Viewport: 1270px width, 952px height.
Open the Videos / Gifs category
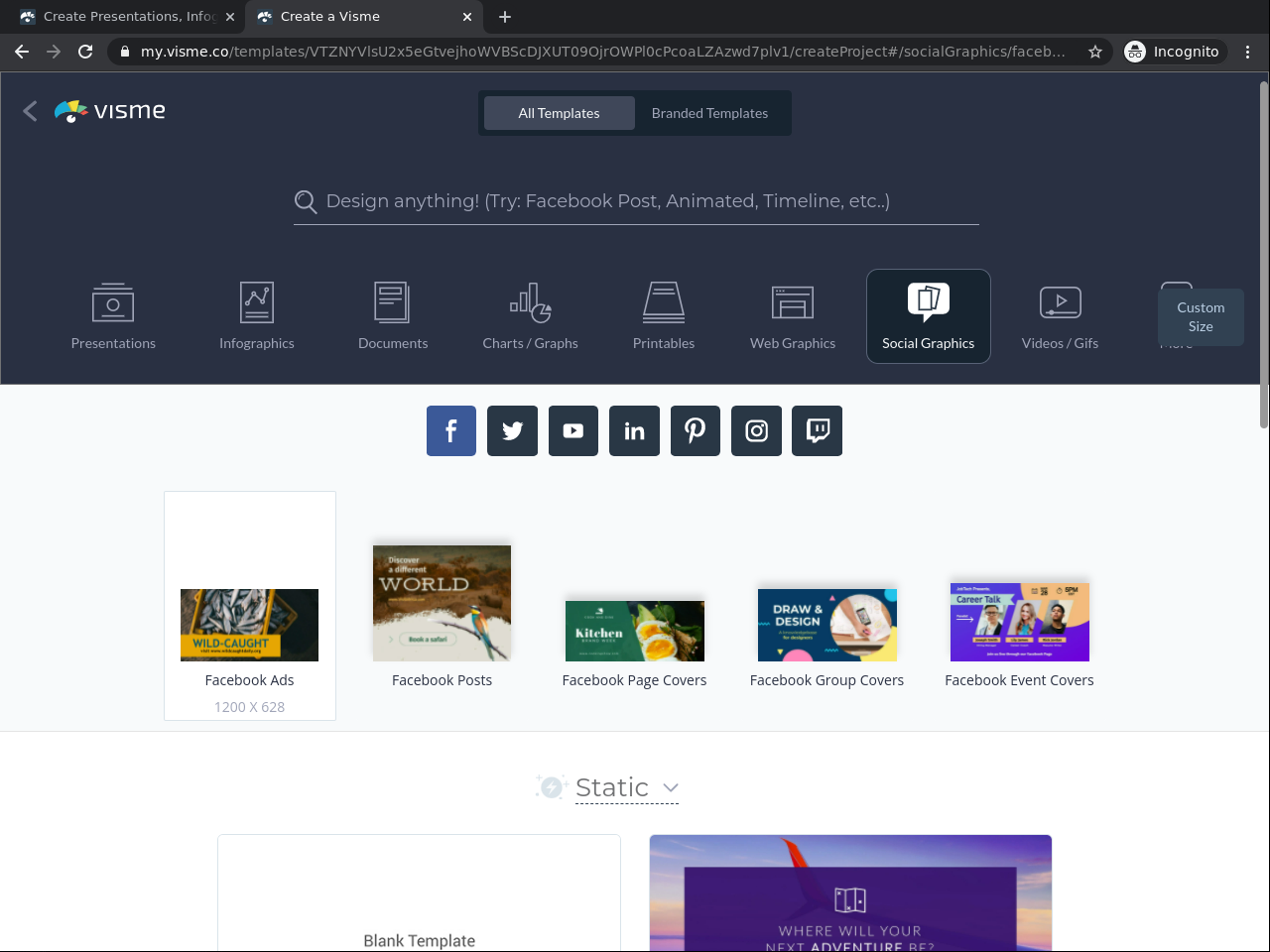(1060, 316)
